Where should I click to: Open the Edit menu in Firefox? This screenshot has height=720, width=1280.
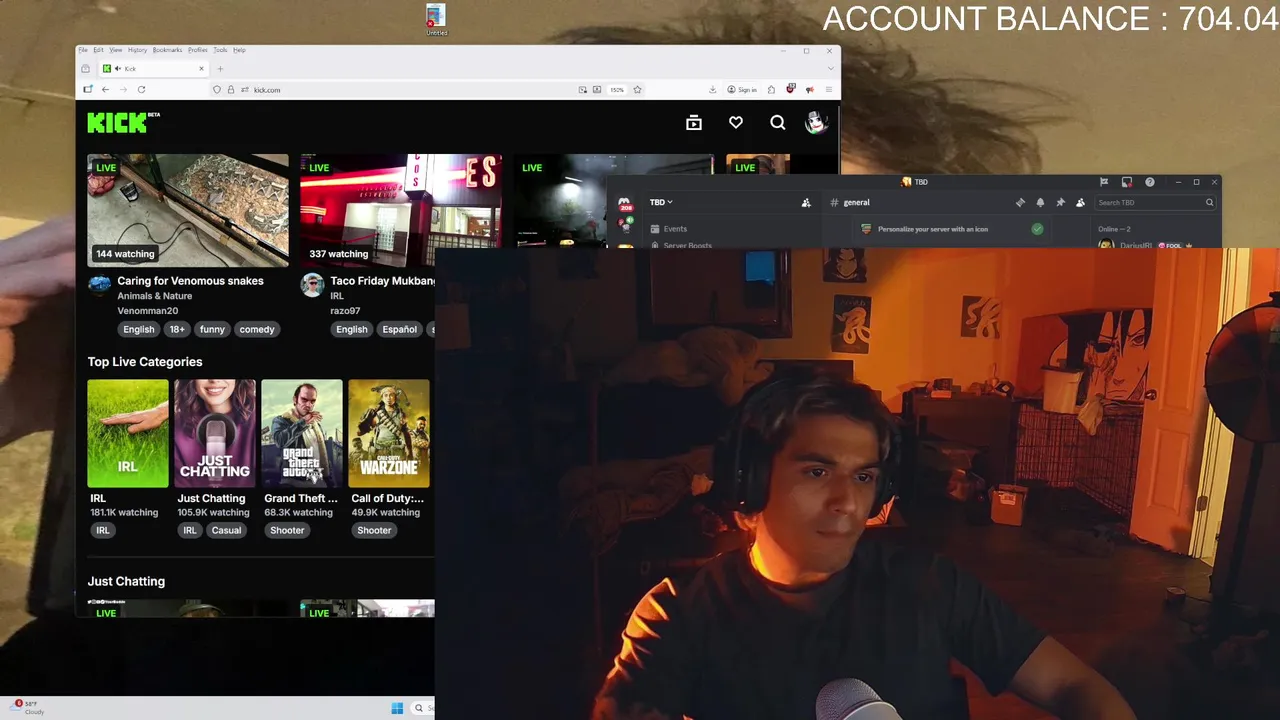(x=98, y=50)
